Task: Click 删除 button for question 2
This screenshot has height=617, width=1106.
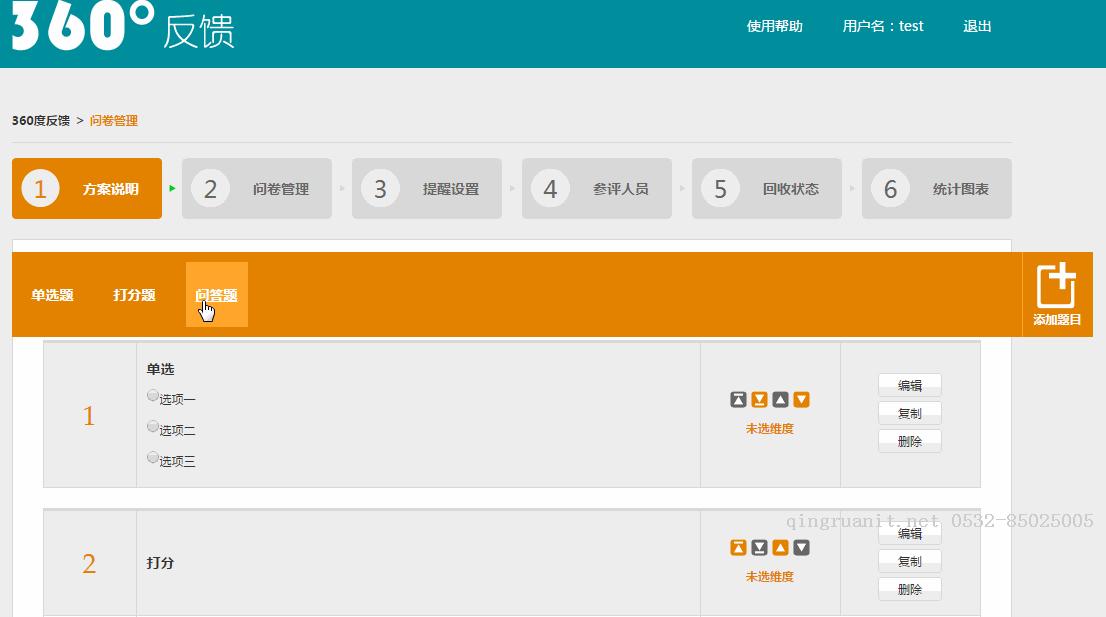Action: (909, 589)
